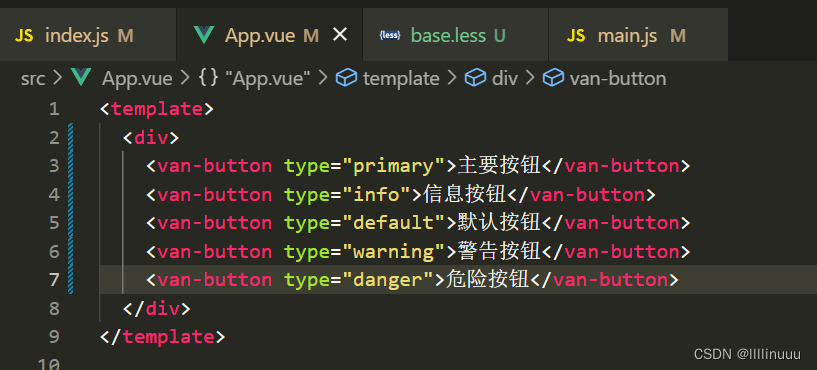Click the braces icon in breadcrumb
This screenshot has height=370, width=817.
point(208,79)
